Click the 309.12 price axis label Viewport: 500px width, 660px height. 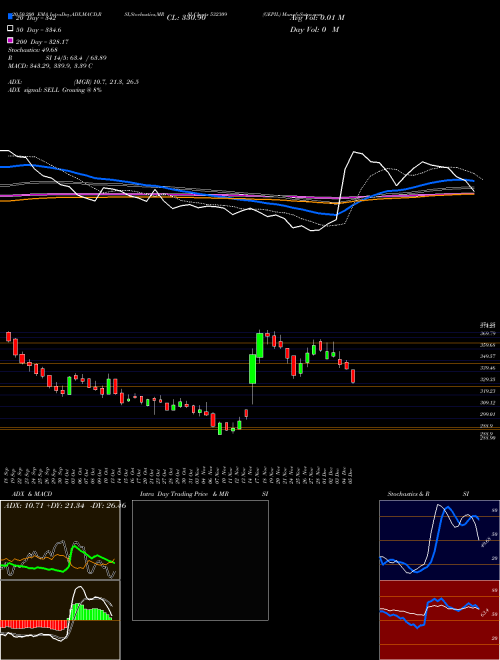click(x=487, y=402)
